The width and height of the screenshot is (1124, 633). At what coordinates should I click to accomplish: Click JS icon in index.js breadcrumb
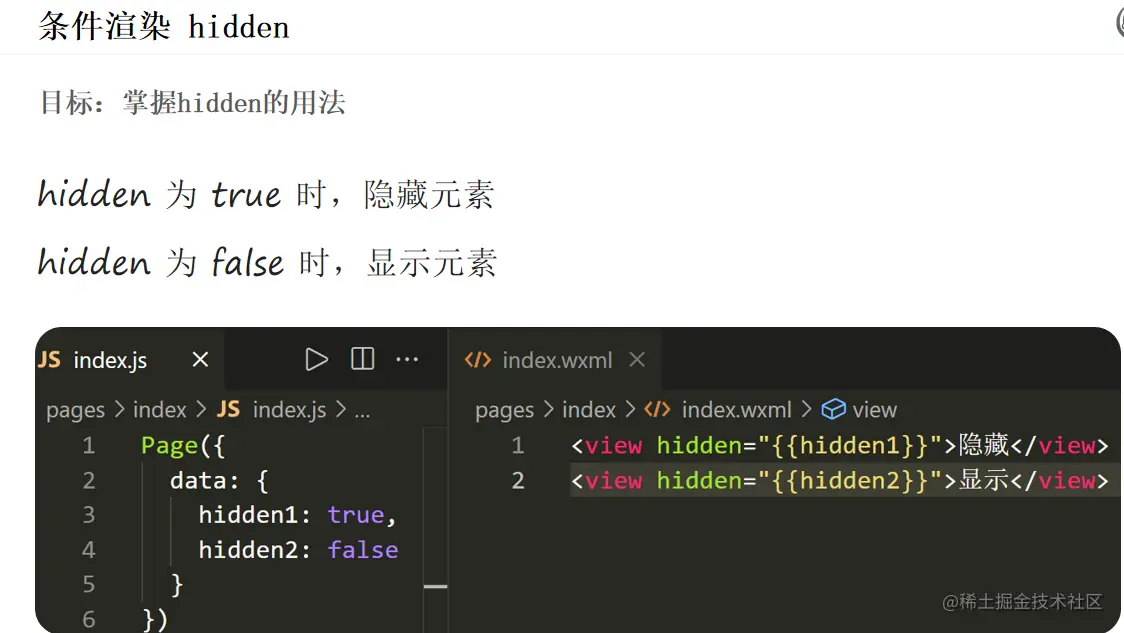(x=228, y=410)
